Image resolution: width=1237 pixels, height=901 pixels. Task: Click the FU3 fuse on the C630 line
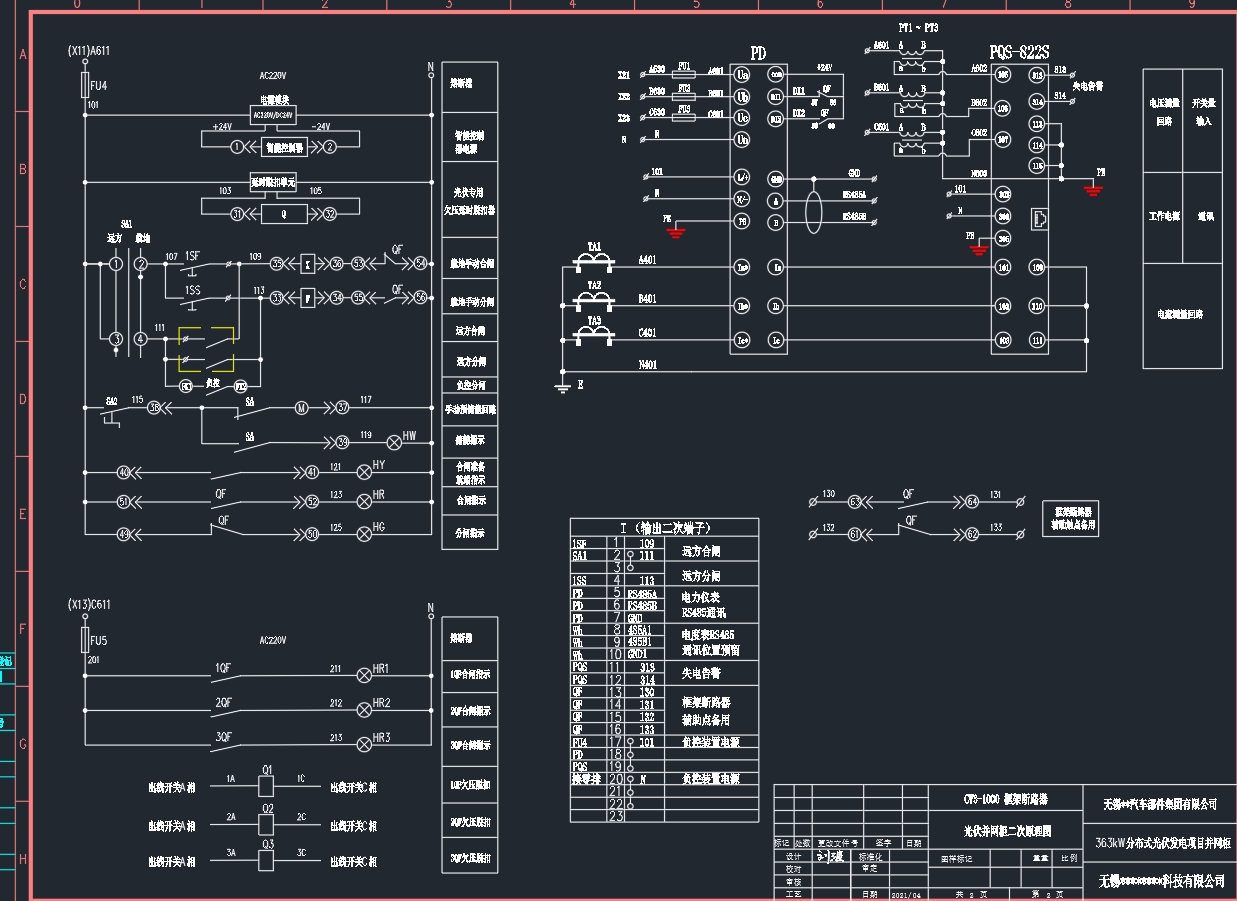point(685,116)
